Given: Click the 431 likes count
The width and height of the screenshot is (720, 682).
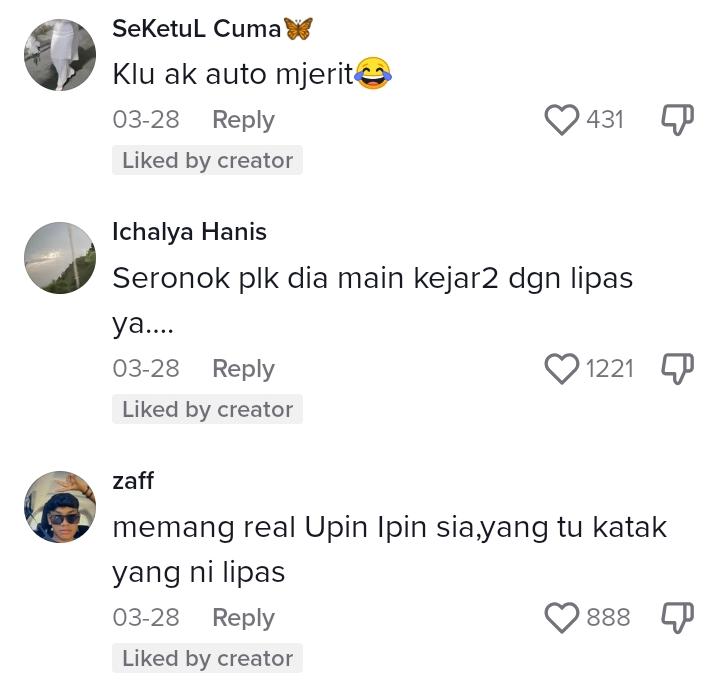Looking at the screenshot, I should coord(605,120).
